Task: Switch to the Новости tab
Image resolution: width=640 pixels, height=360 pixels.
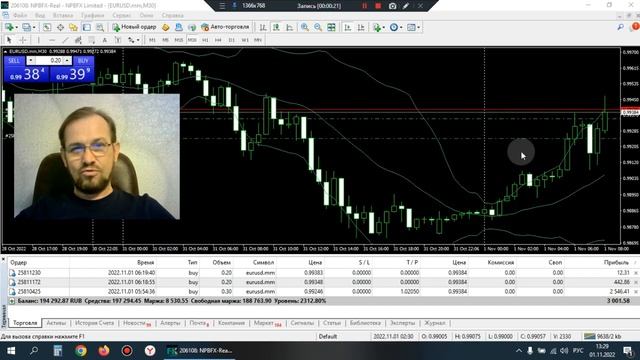Action: click(x=137, y=323)
